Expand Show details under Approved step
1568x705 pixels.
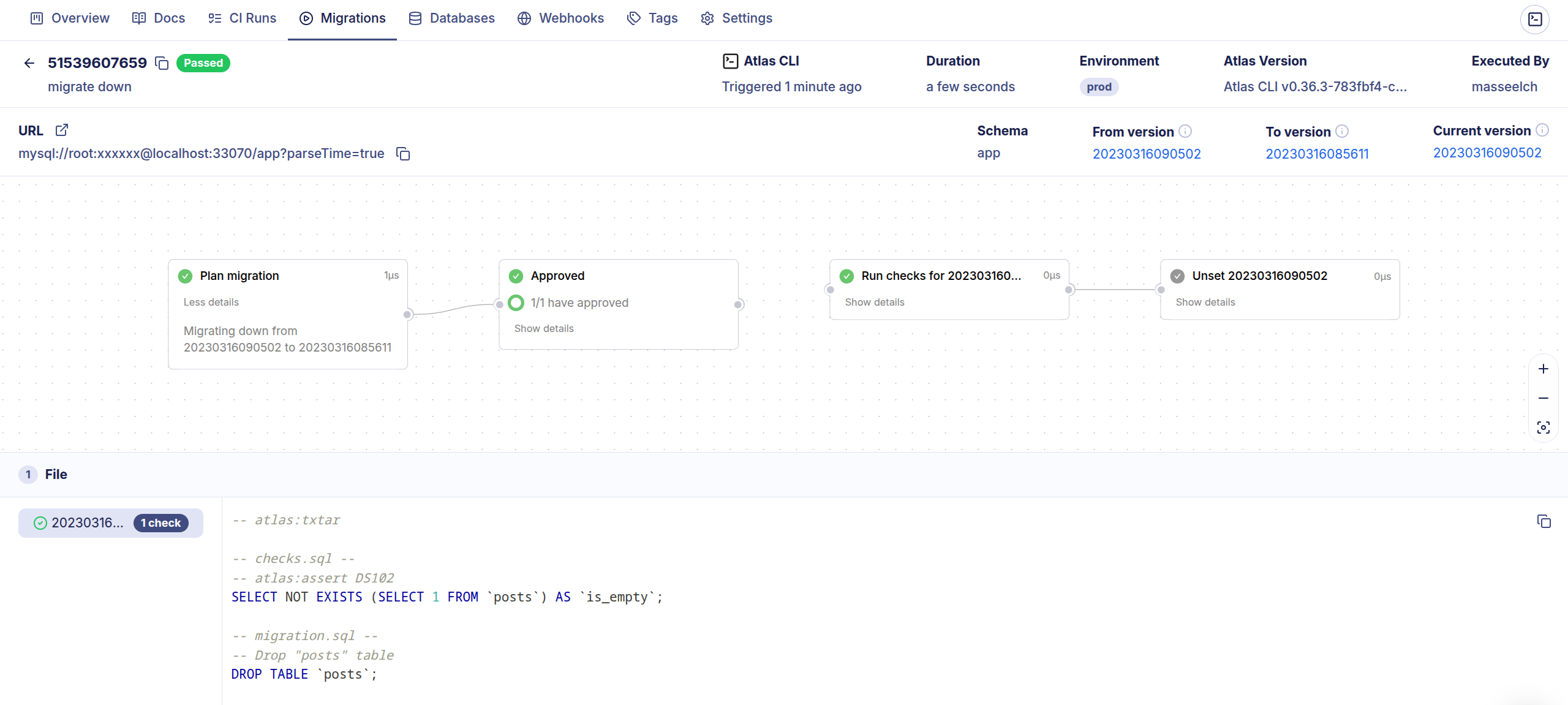(x=543, y=328)
